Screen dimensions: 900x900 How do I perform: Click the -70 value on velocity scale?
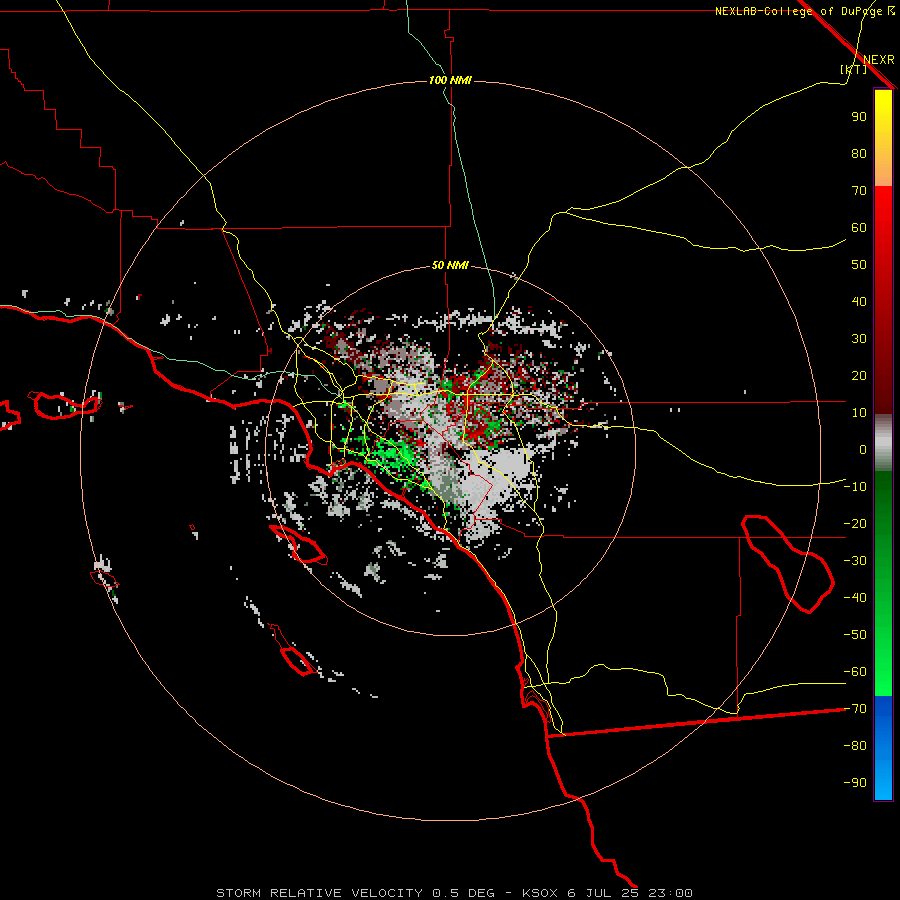(x=855, y=709)
